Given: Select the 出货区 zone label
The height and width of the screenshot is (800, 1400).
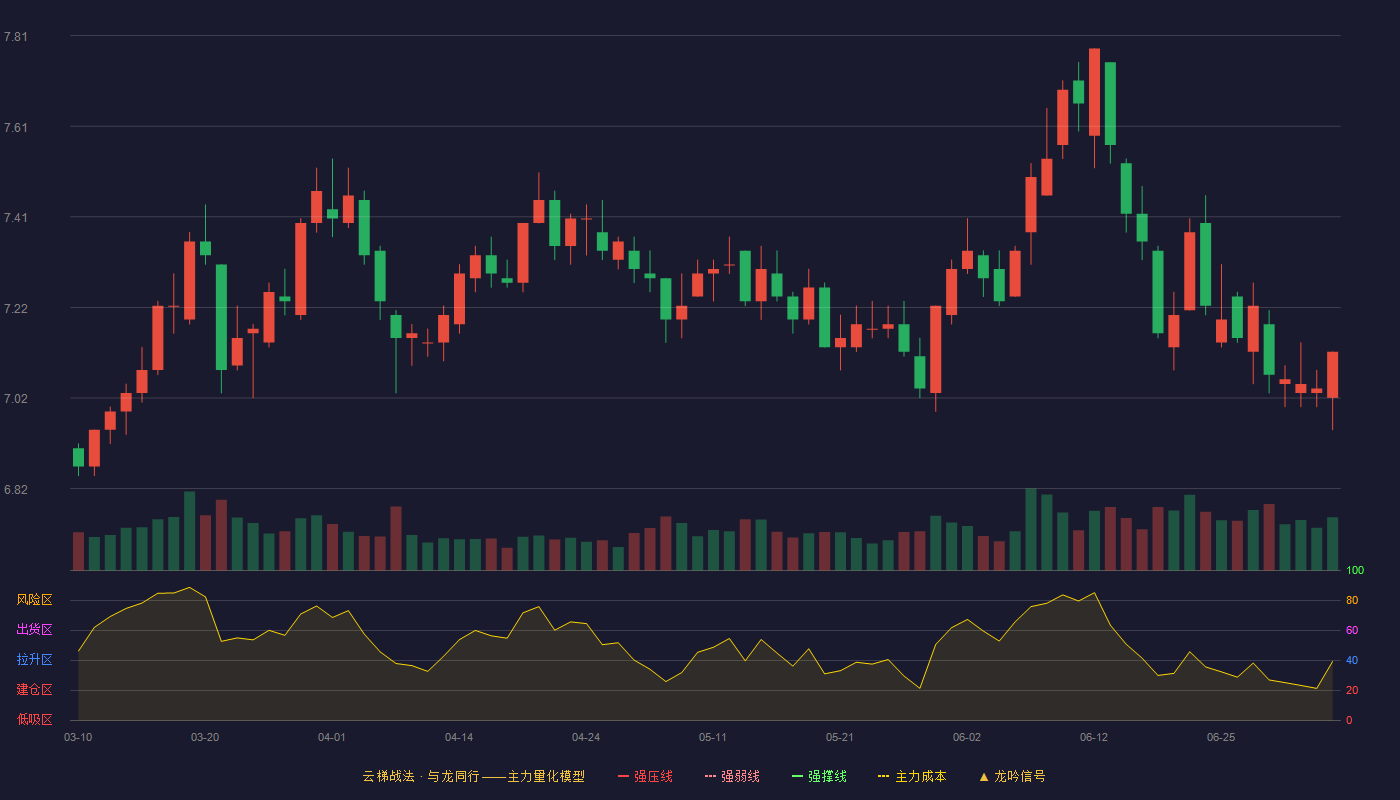Looking at the screenshot, I should click(34, 630).
